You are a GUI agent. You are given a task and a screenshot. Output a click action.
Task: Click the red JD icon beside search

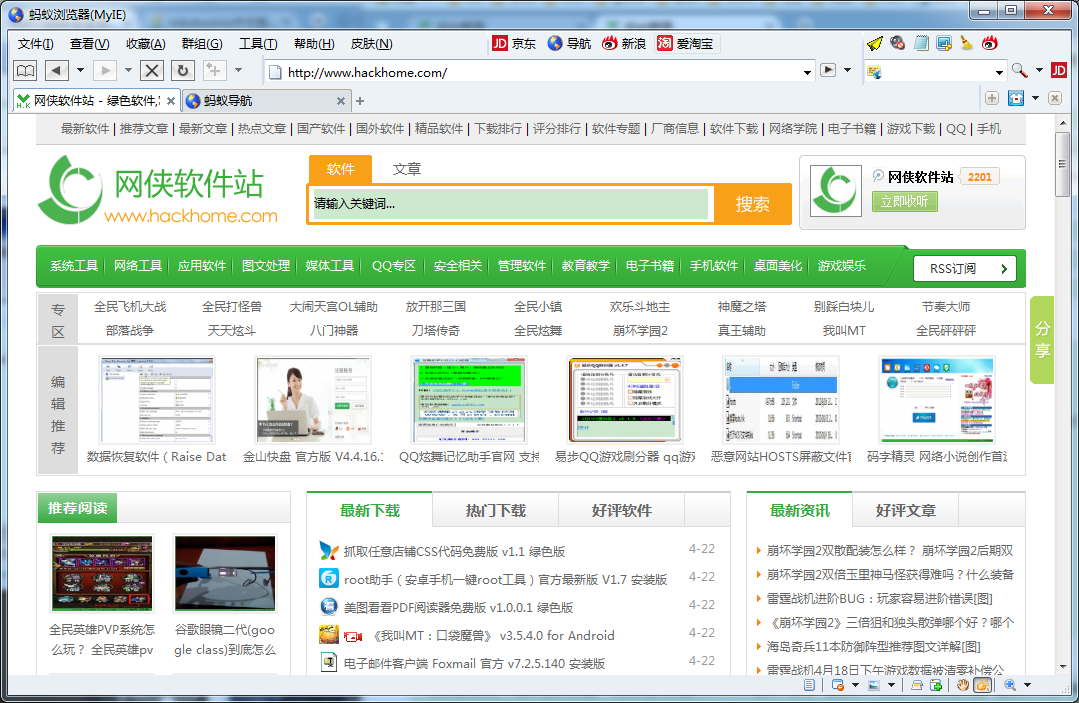1059,70
